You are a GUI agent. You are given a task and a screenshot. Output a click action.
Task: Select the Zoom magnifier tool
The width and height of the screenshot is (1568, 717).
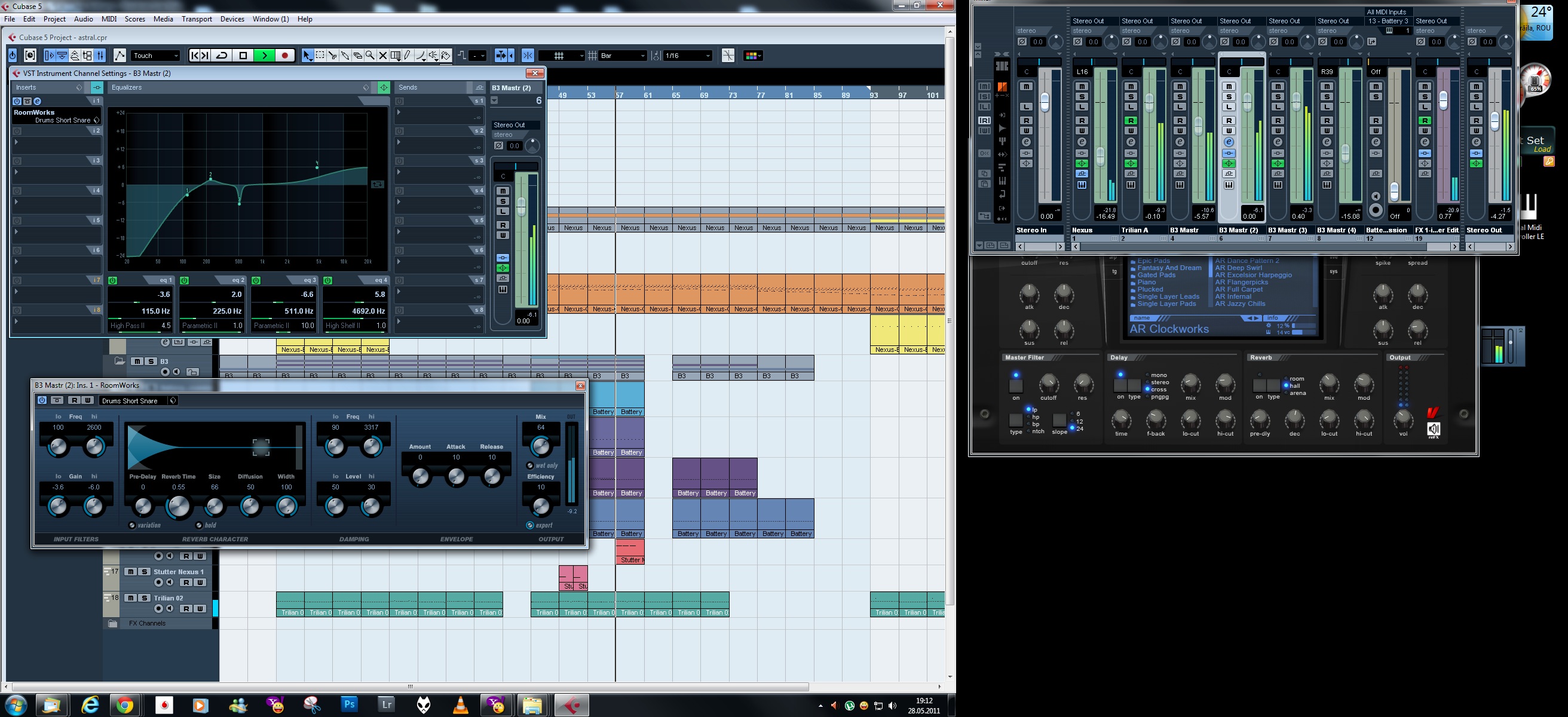[x=370, y=56]
